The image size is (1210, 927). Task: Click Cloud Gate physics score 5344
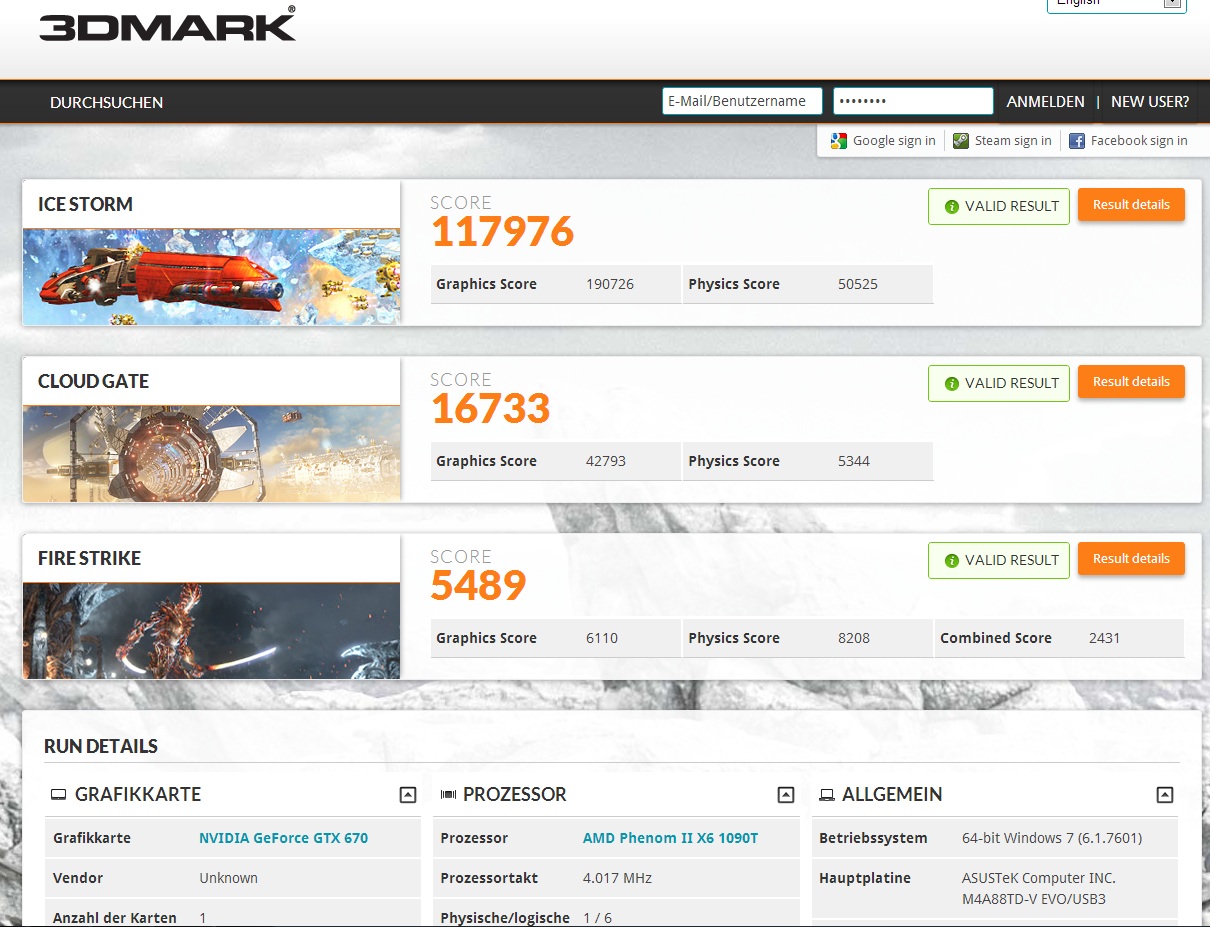(854, 461)
